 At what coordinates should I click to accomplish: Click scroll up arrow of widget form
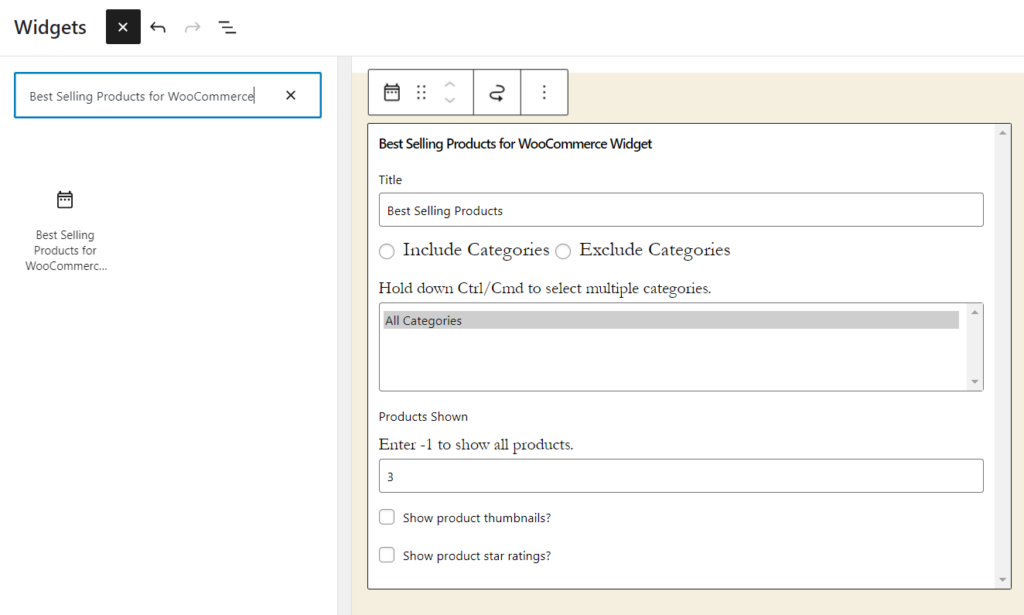pos(1002,133)
